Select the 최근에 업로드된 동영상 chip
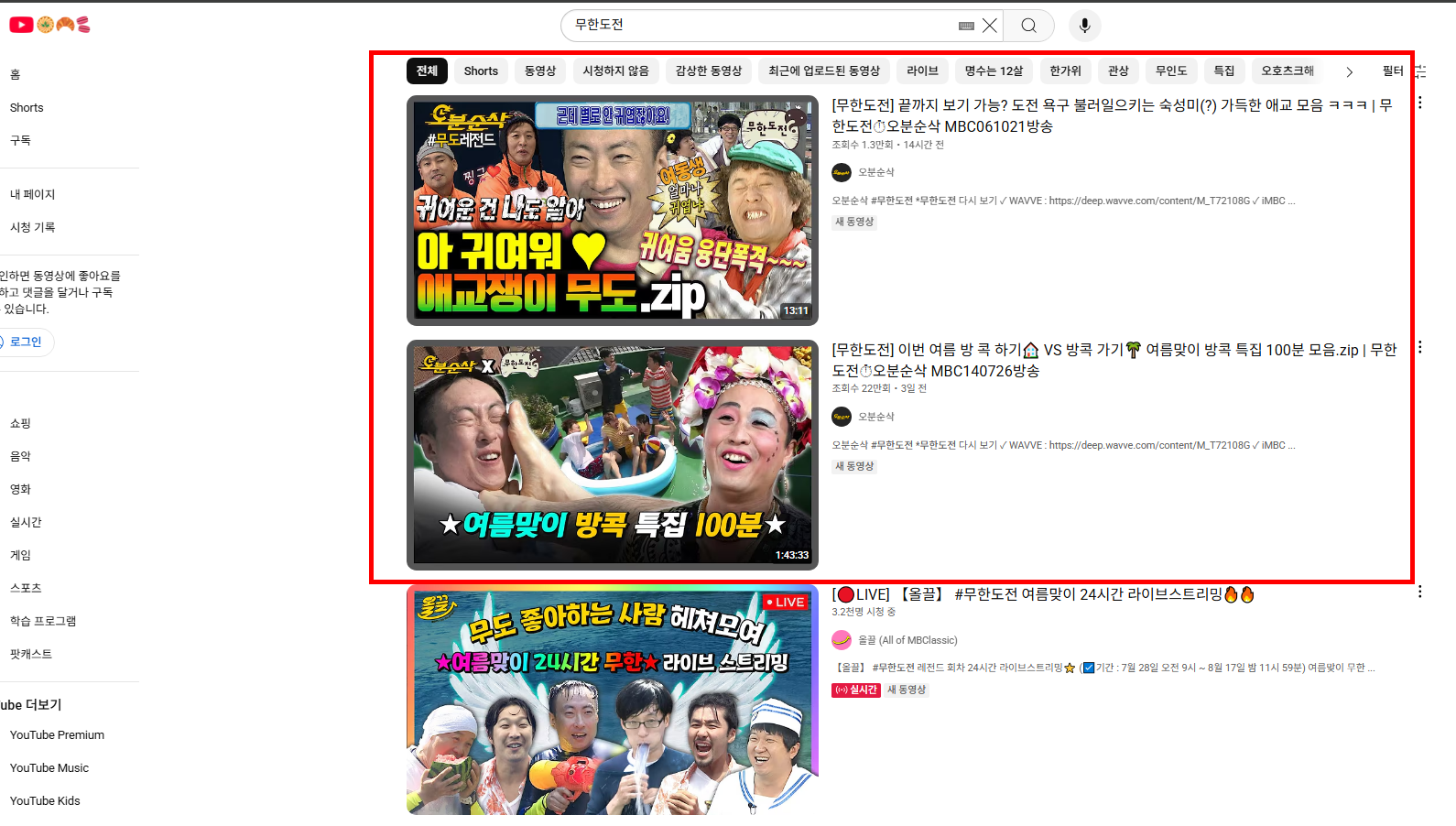 tap(824, 71)
